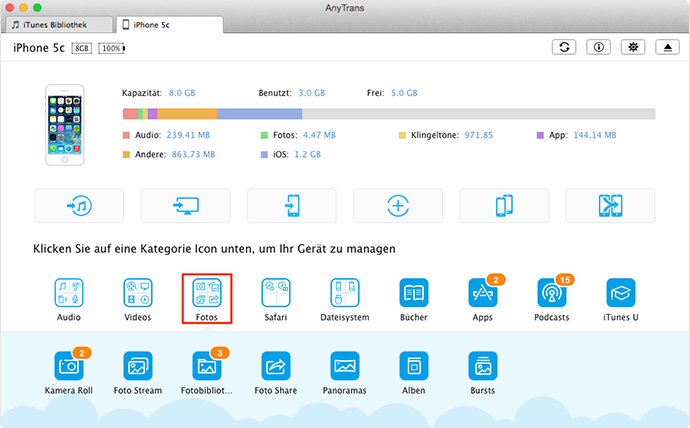Open the Videos category
Viewport: 690px width, 428px height.
click(x=138, y=293)
